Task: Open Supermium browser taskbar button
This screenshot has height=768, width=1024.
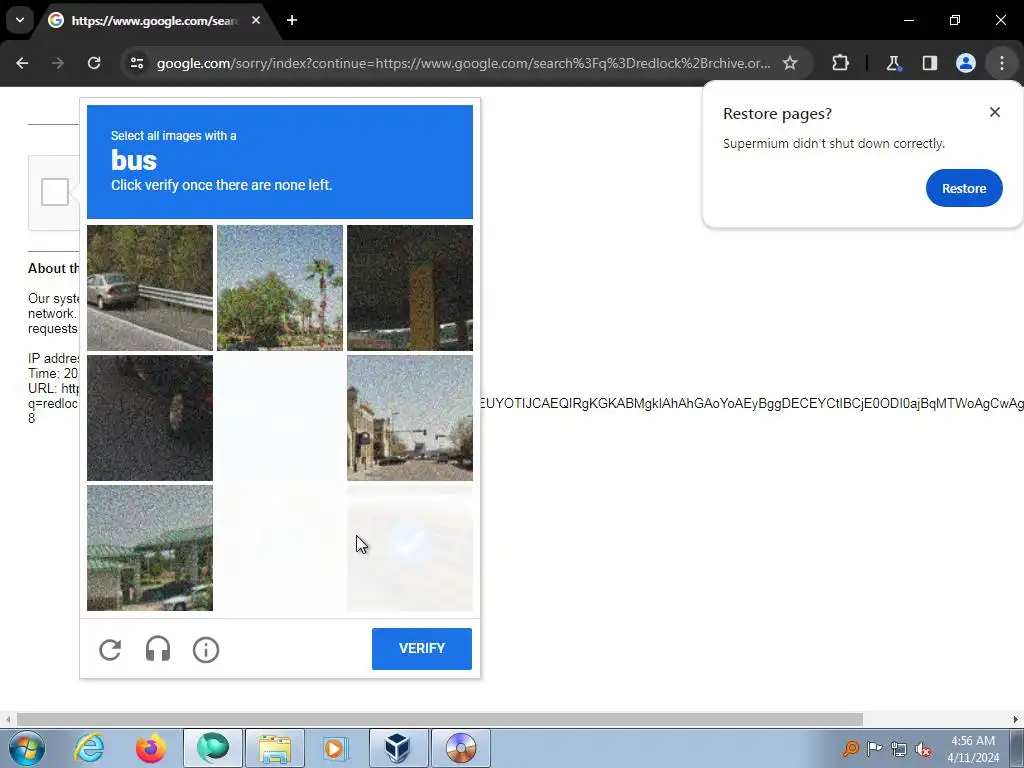Action: coord(213,748)
